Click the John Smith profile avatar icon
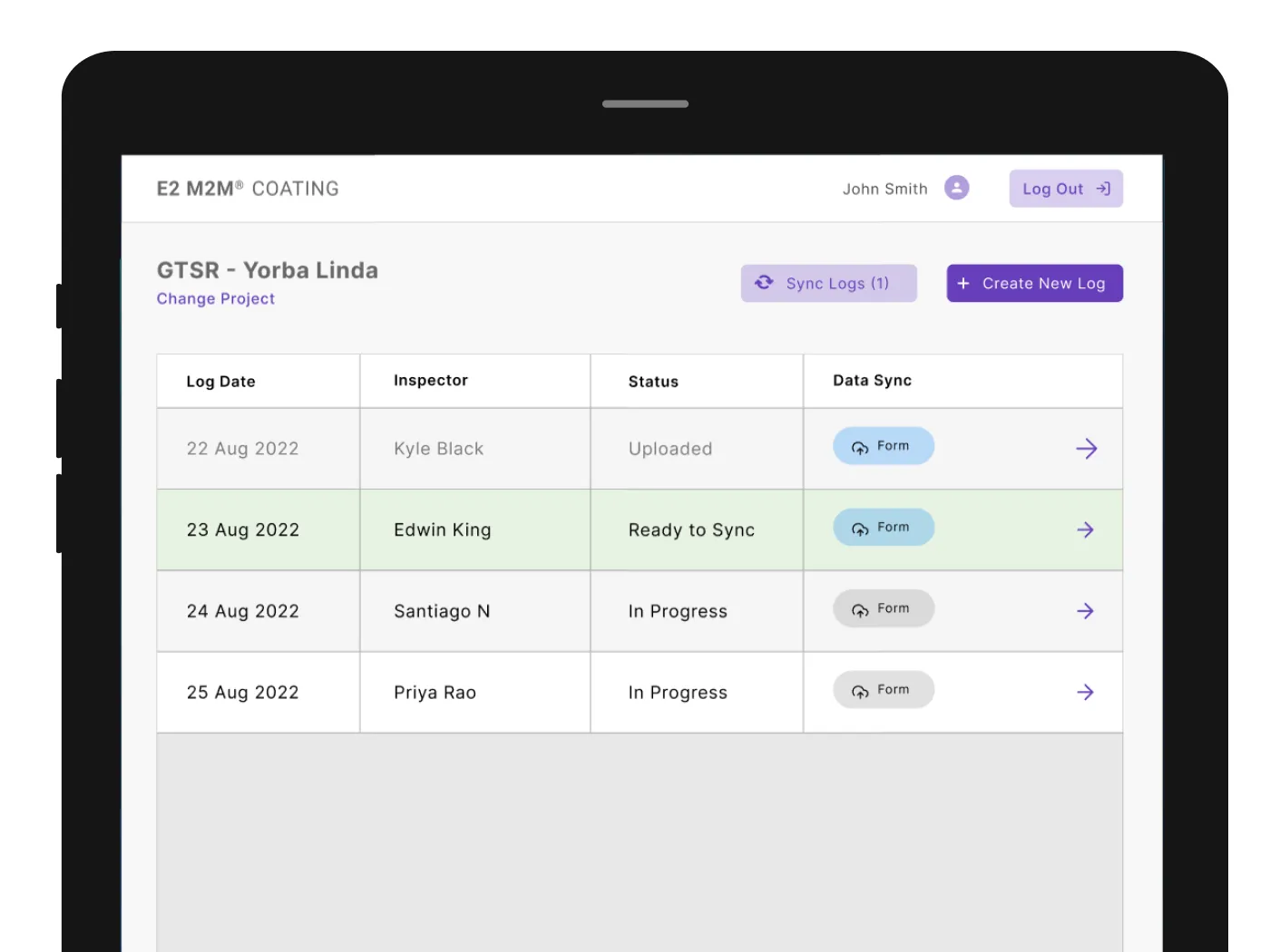The image size is (1270, 952). coord(956,188)
